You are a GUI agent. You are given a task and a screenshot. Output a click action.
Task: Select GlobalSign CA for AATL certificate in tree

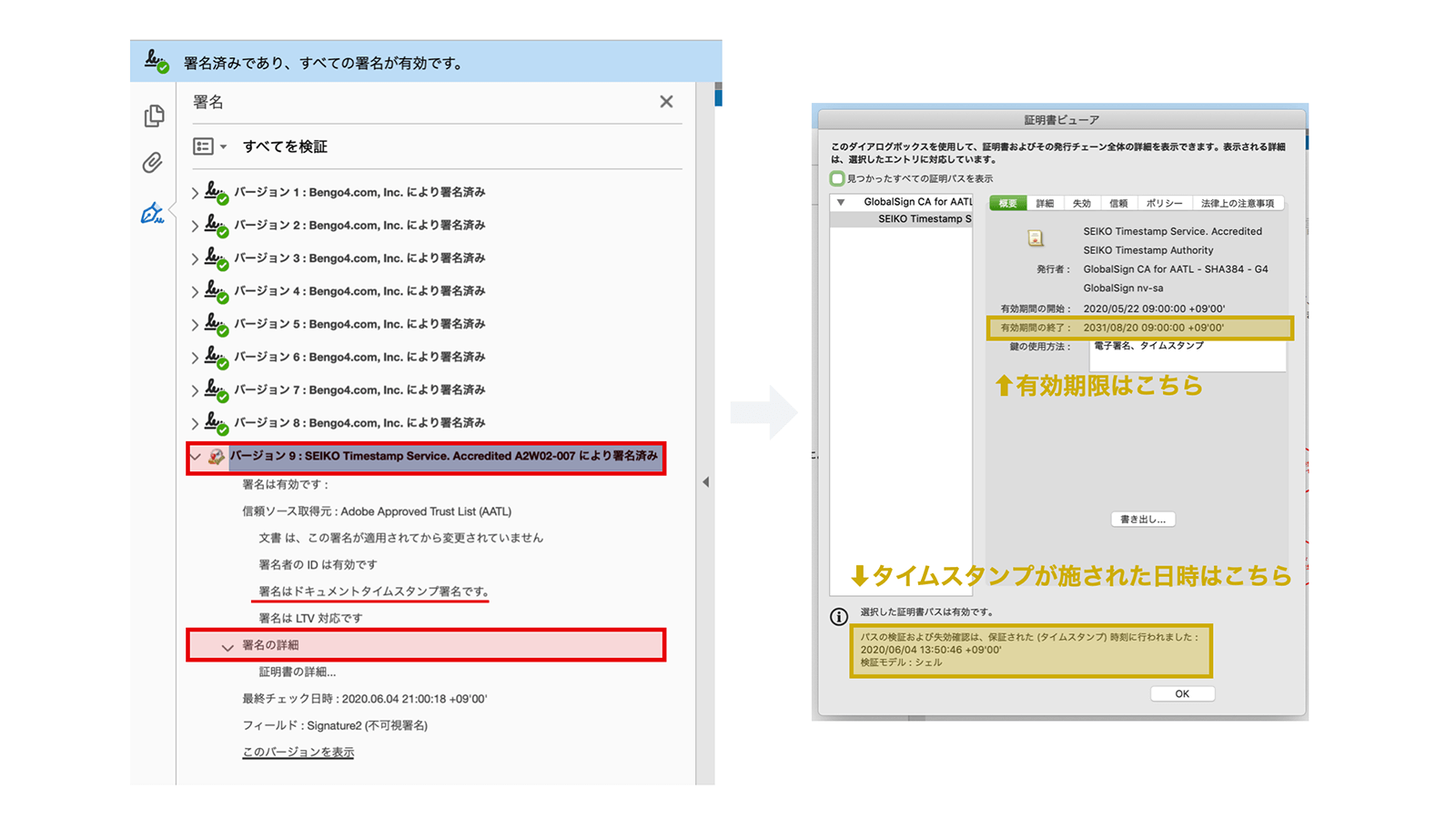[x=917, y=202]
